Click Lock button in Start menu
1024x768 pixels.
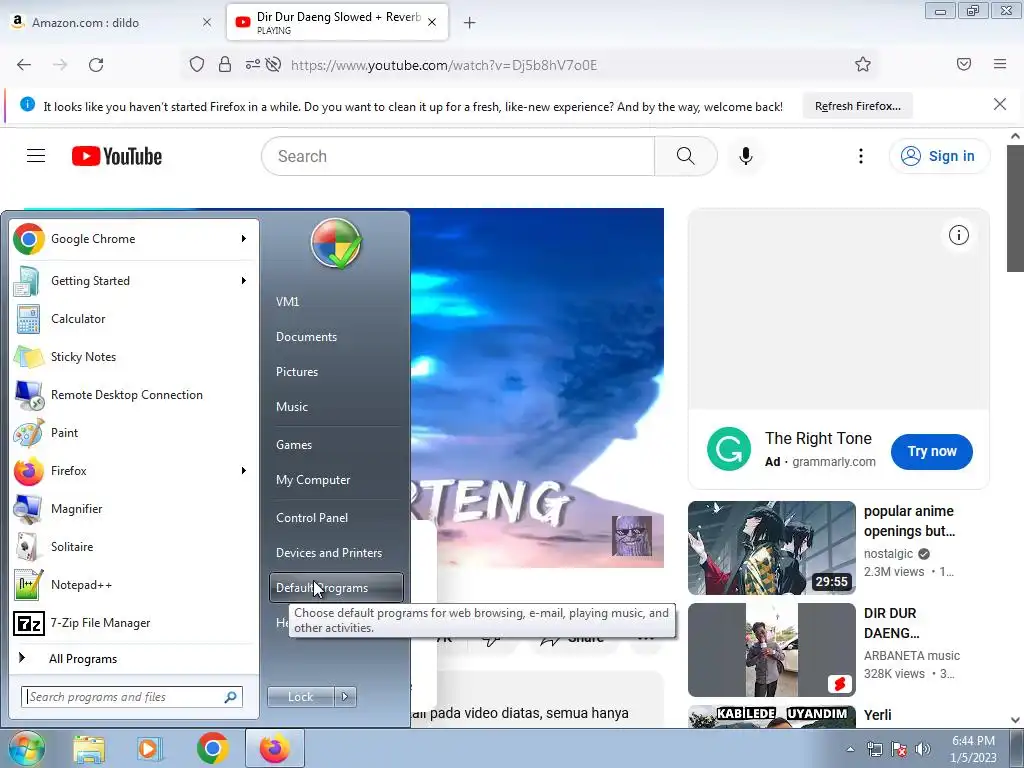(301, 697)
